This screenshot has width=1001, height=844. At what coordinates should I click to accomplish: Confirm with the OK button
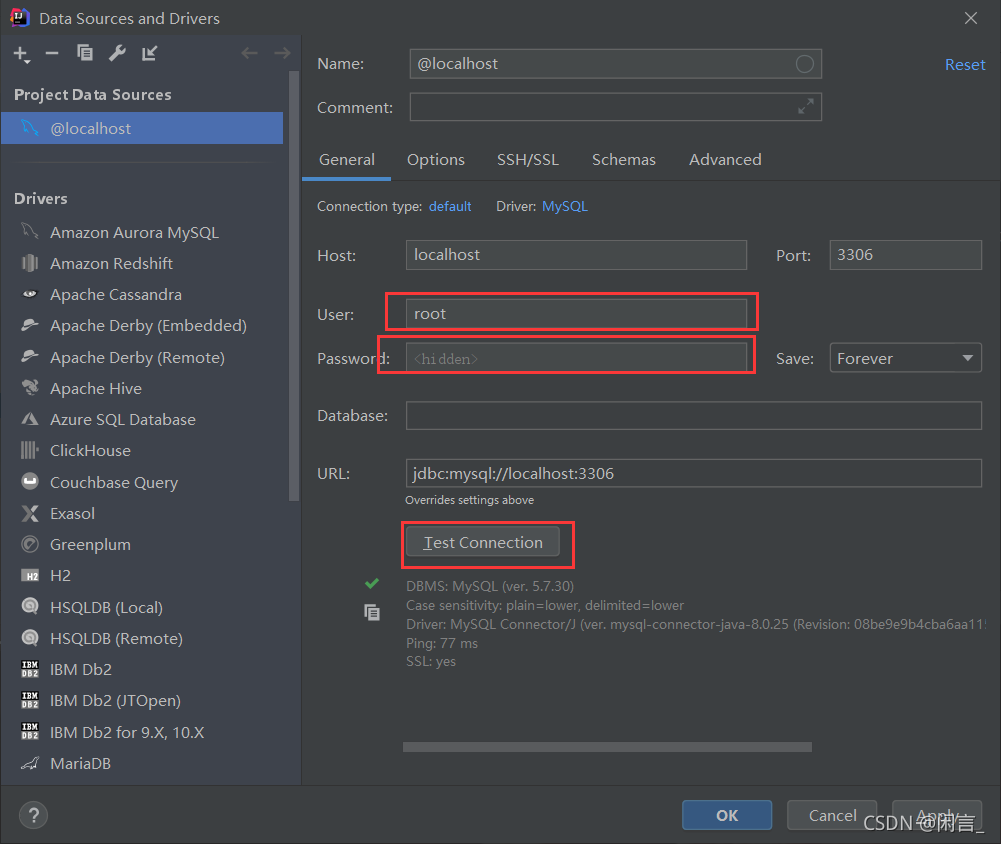(x=727, y=815)
